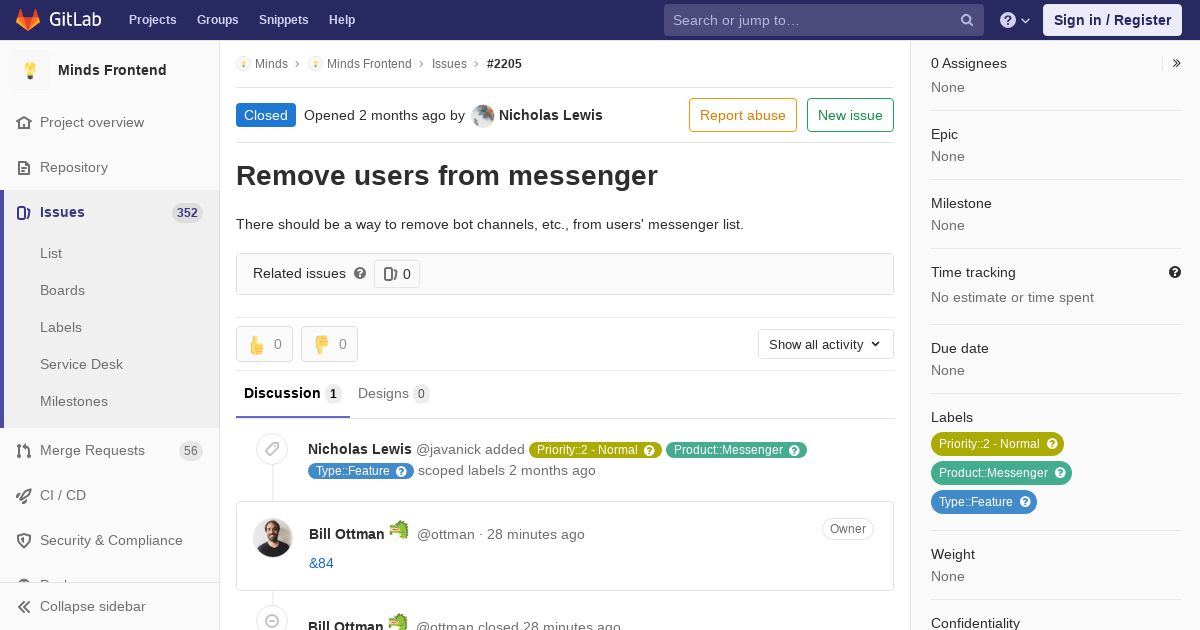Image resolution: width=1200 pixels, height=630 pixels.
Task: Click the Collapse sidebar text
Action: tap(93, 606)
